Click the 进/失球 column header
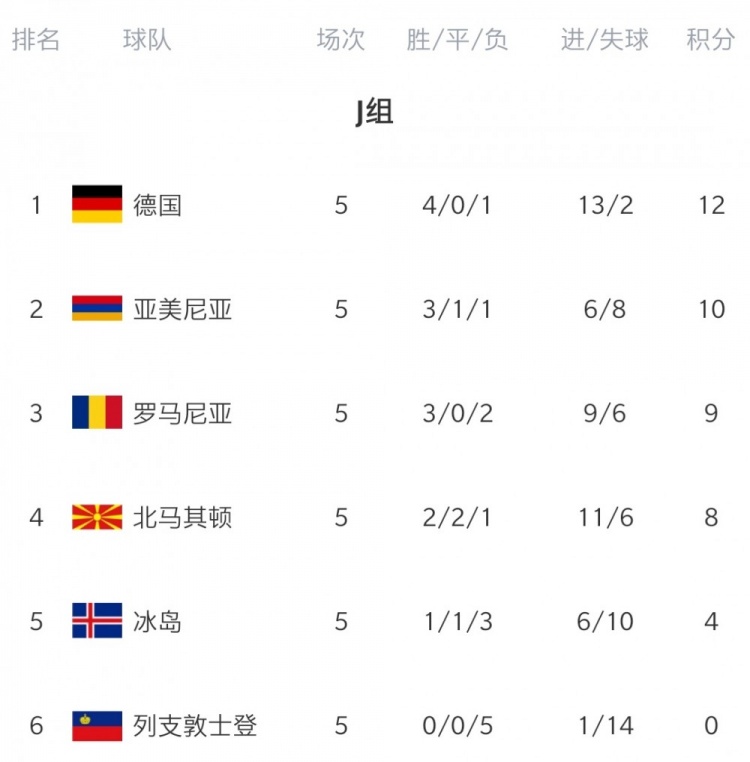The height and width of the screenshot is (762, 750). tap(605, 39)
